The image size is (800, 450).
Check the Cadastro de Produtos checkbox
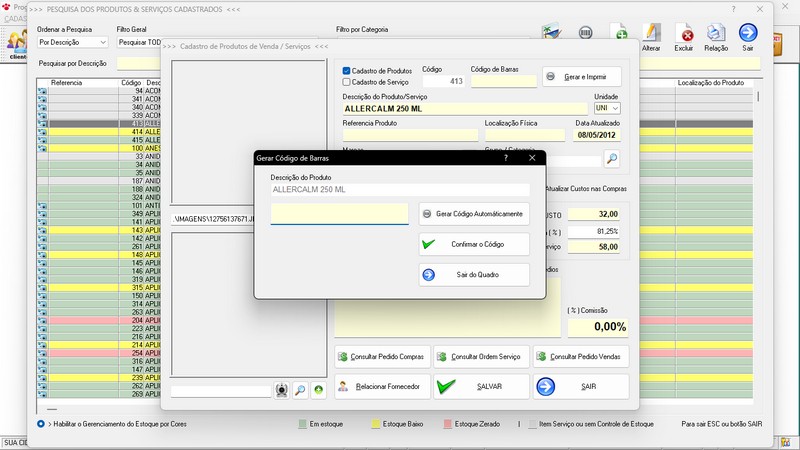(346, 71)
